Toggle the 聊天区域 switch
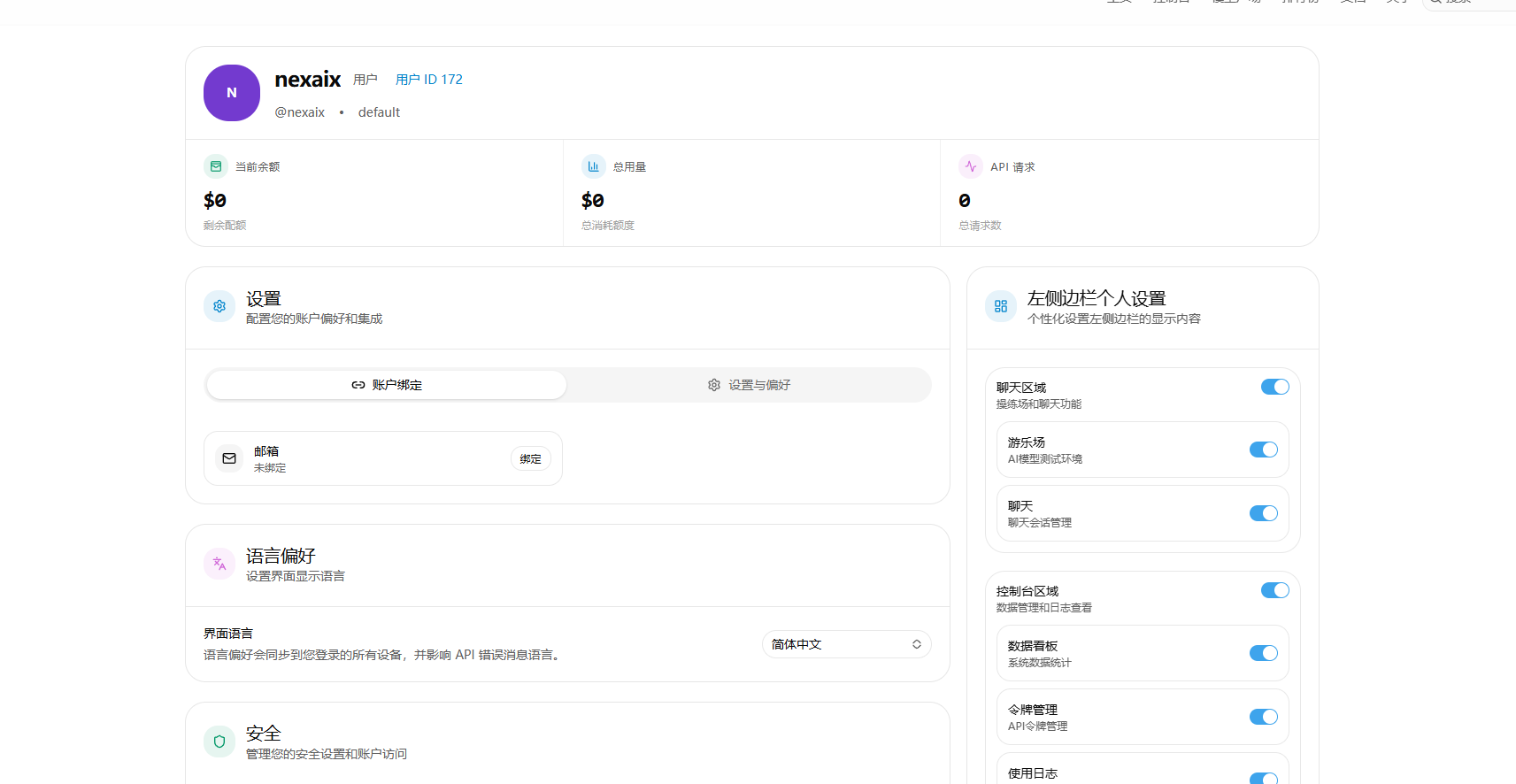The height and width of the screenshot is (784, 1516). [1275, 387]
